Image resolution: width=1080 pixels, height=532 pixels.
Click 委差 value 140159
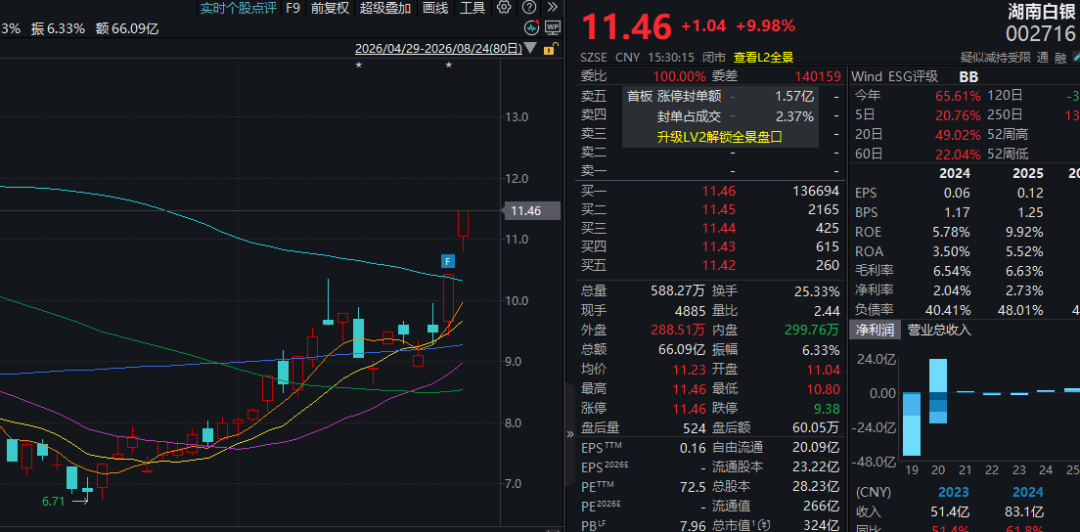click(x=818, y=76)
